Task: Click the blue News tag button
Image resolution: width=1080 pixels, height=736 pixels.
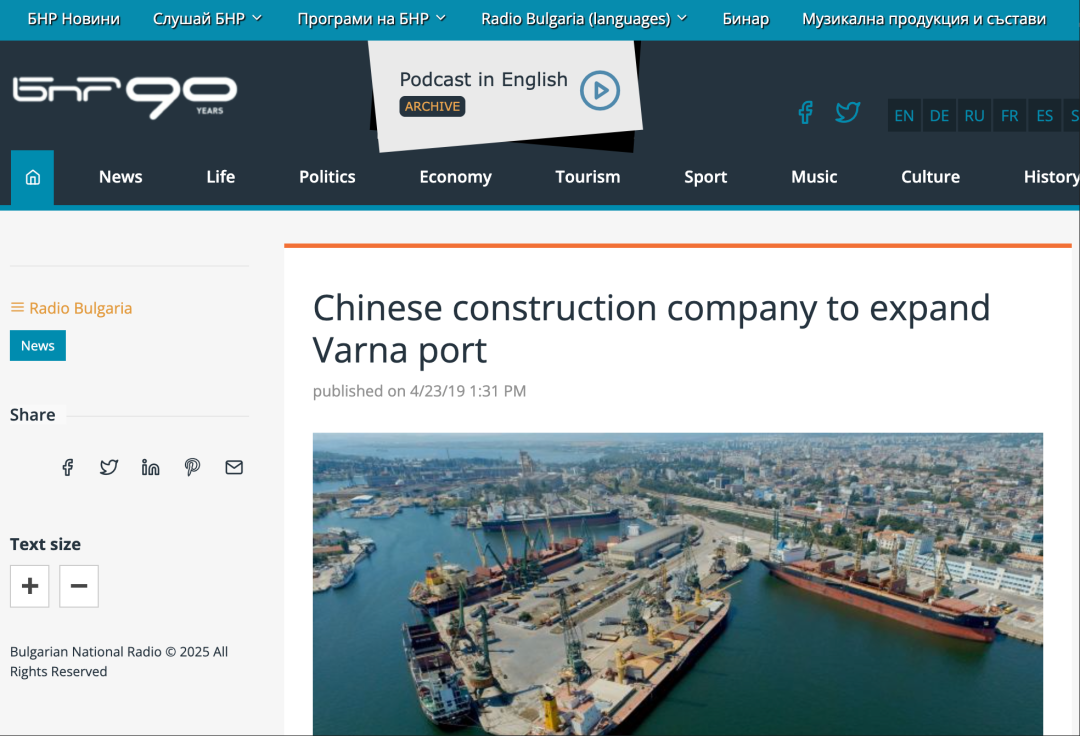Action: (x=38, y=346)
